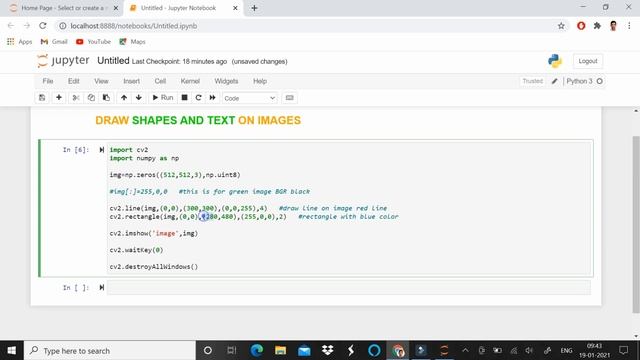Open the Edit menu
This screenshot has height=360, width=640.
pyautogui.click(x=73, y=81)
